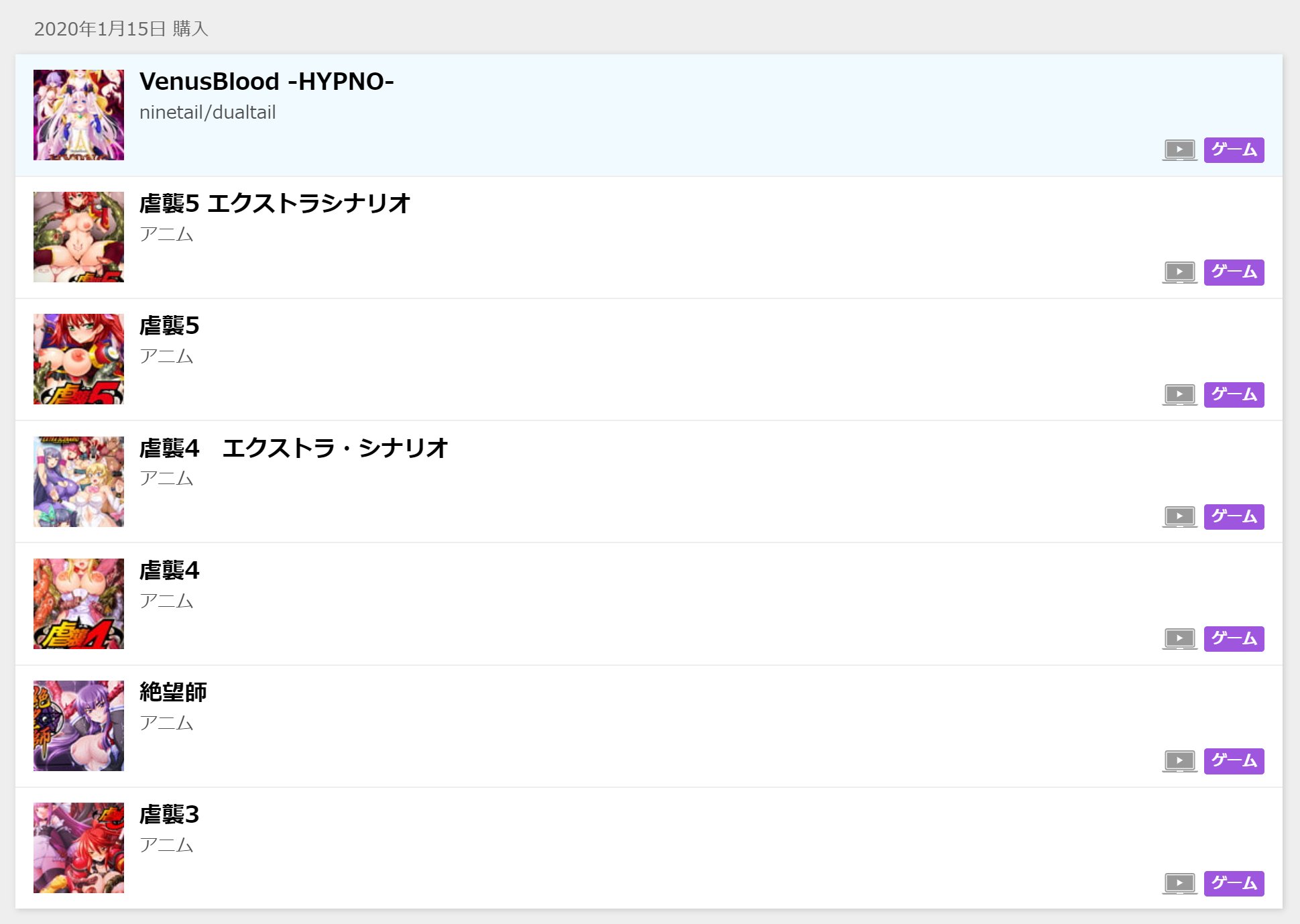Open 虐襲4 エクストラ・シナリオ title
The height and width of the screenshot is (924, 1300).
(293, 448)
